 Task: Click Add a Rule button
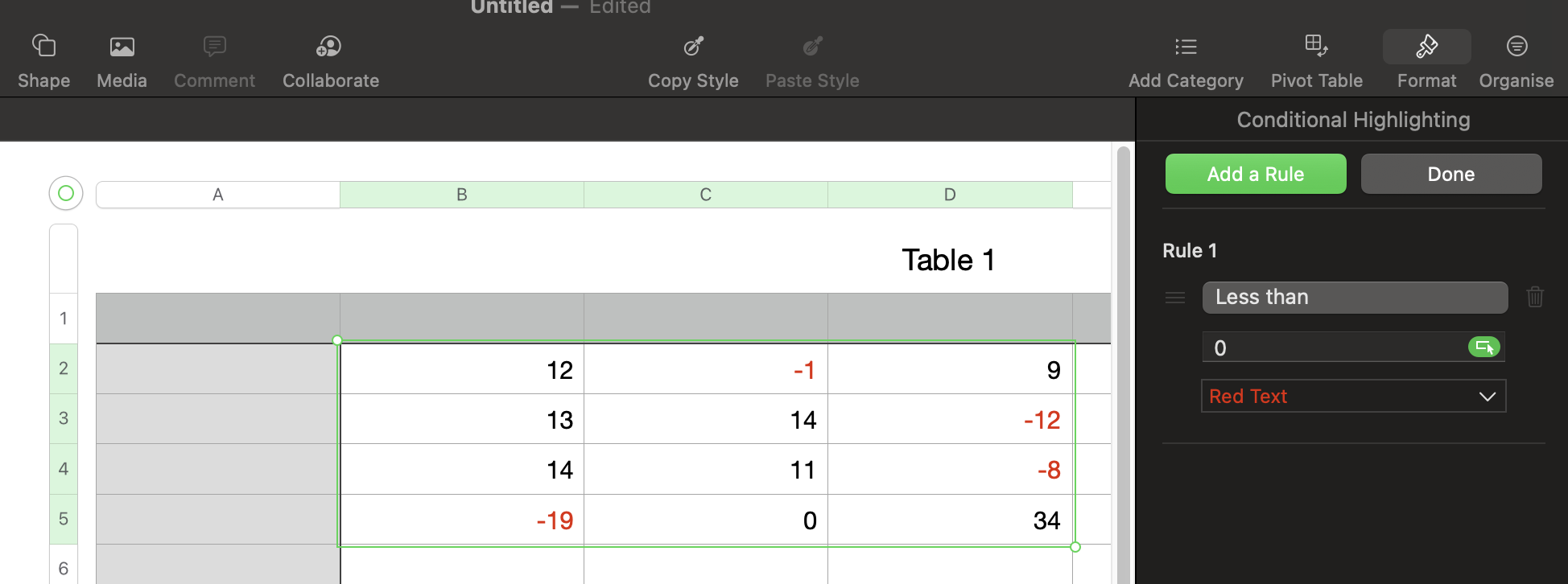(1255, 174)
